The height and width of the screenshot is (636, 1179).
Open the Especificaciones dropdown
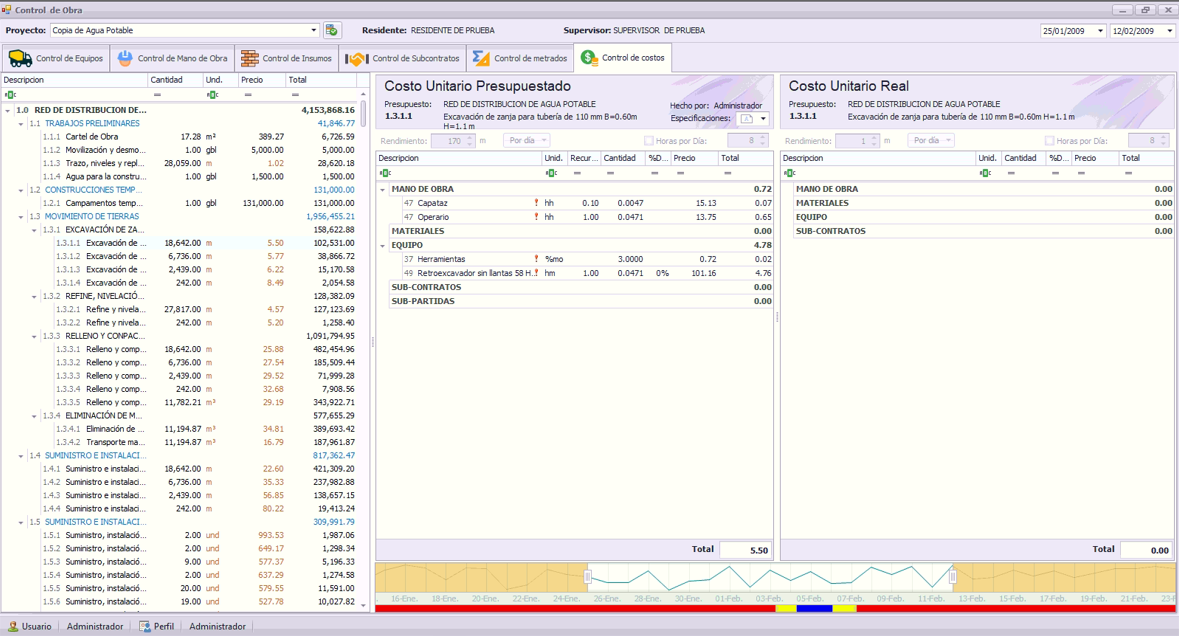(763, 119)
